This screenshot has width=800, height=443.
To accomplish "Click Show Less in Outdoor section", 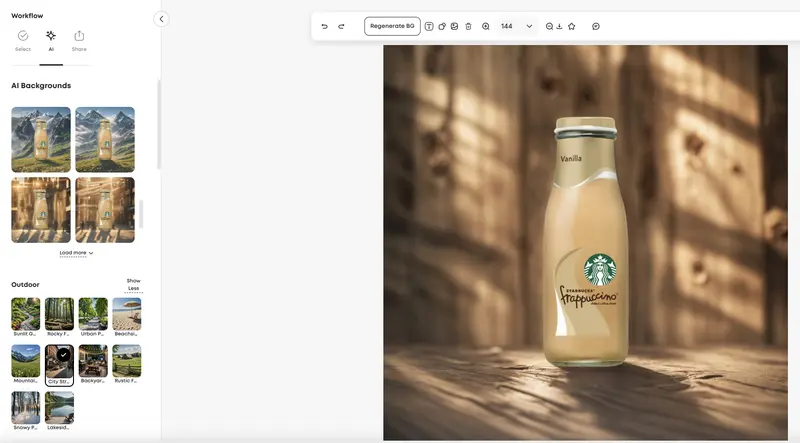I will coord(134,285).
